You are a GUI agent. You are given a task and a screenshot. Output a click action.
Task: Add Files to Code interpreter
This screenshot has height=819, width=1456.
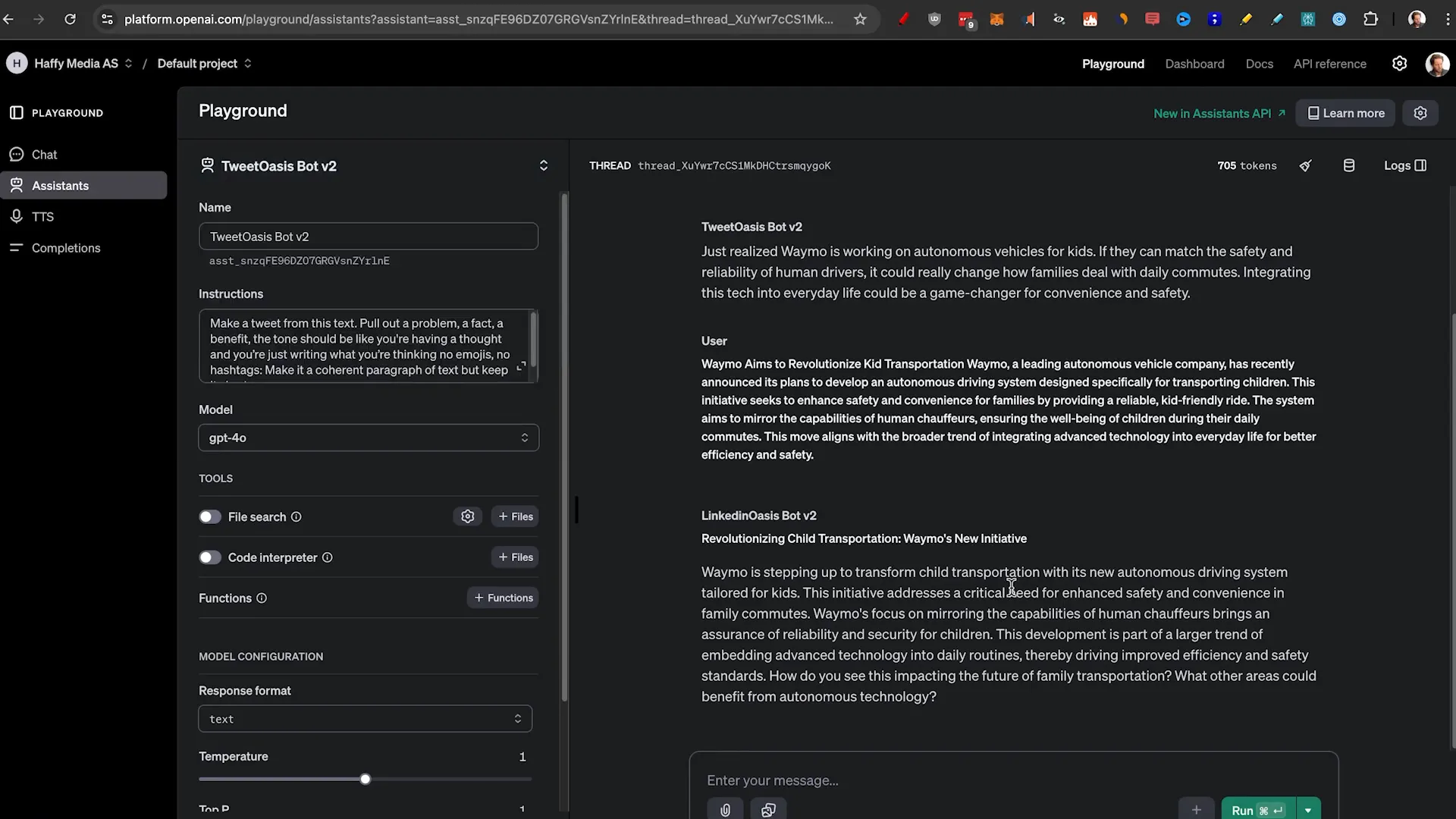click(516, 557)
